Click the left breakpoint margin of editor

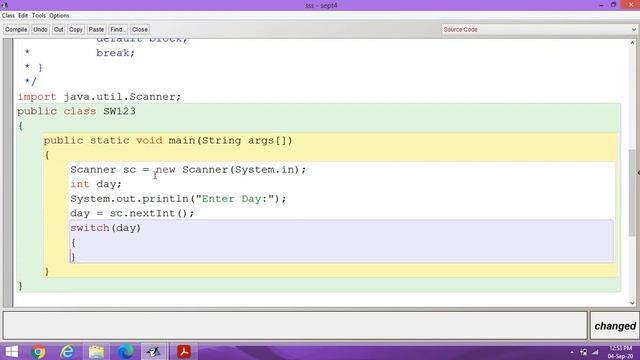8,173
